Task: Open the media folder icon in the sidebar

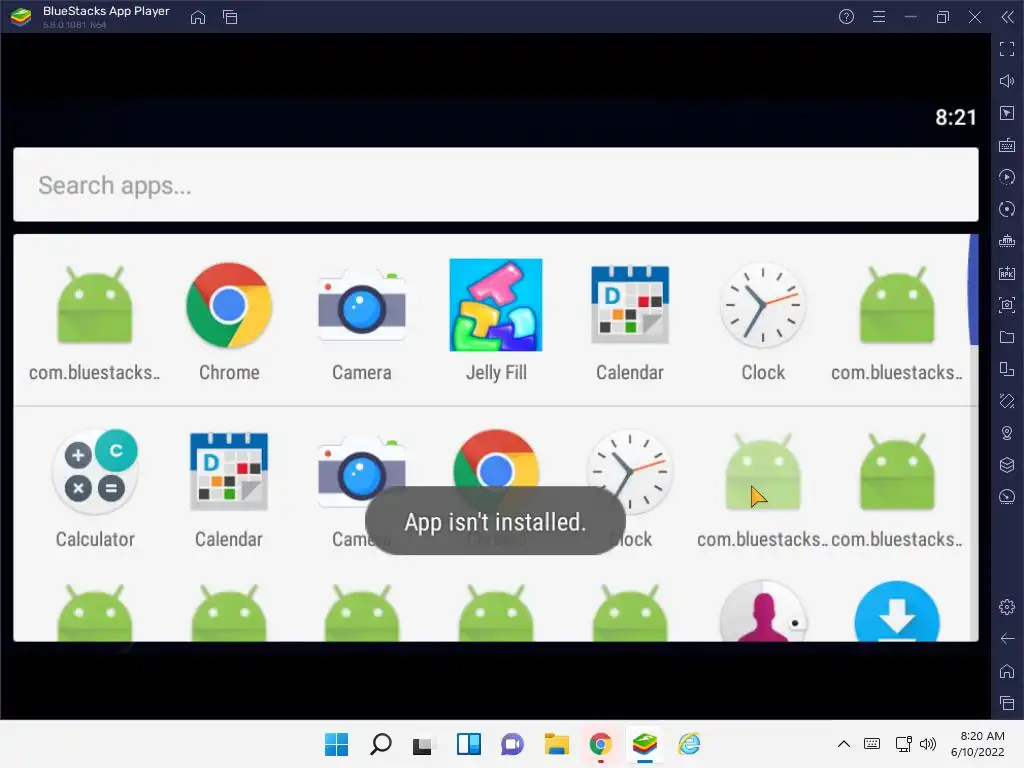Action: coord(1006,337)
